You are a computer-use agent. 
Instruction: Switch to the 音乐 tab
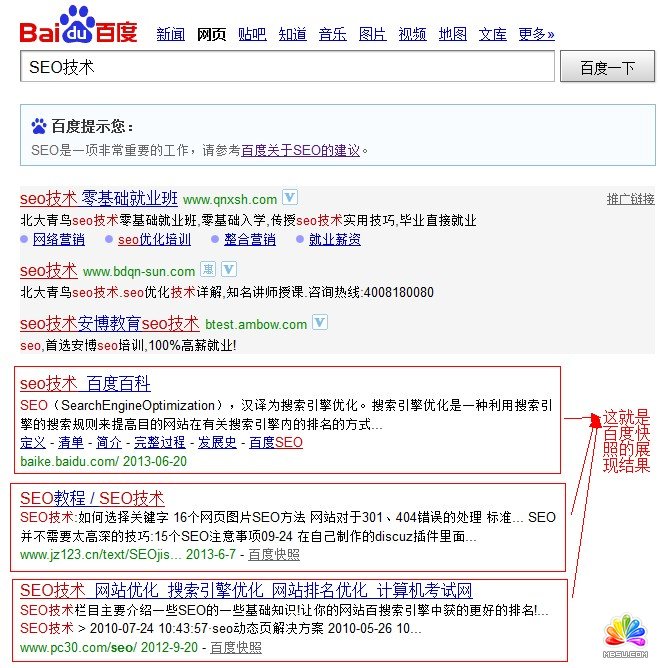pos(332,34)
